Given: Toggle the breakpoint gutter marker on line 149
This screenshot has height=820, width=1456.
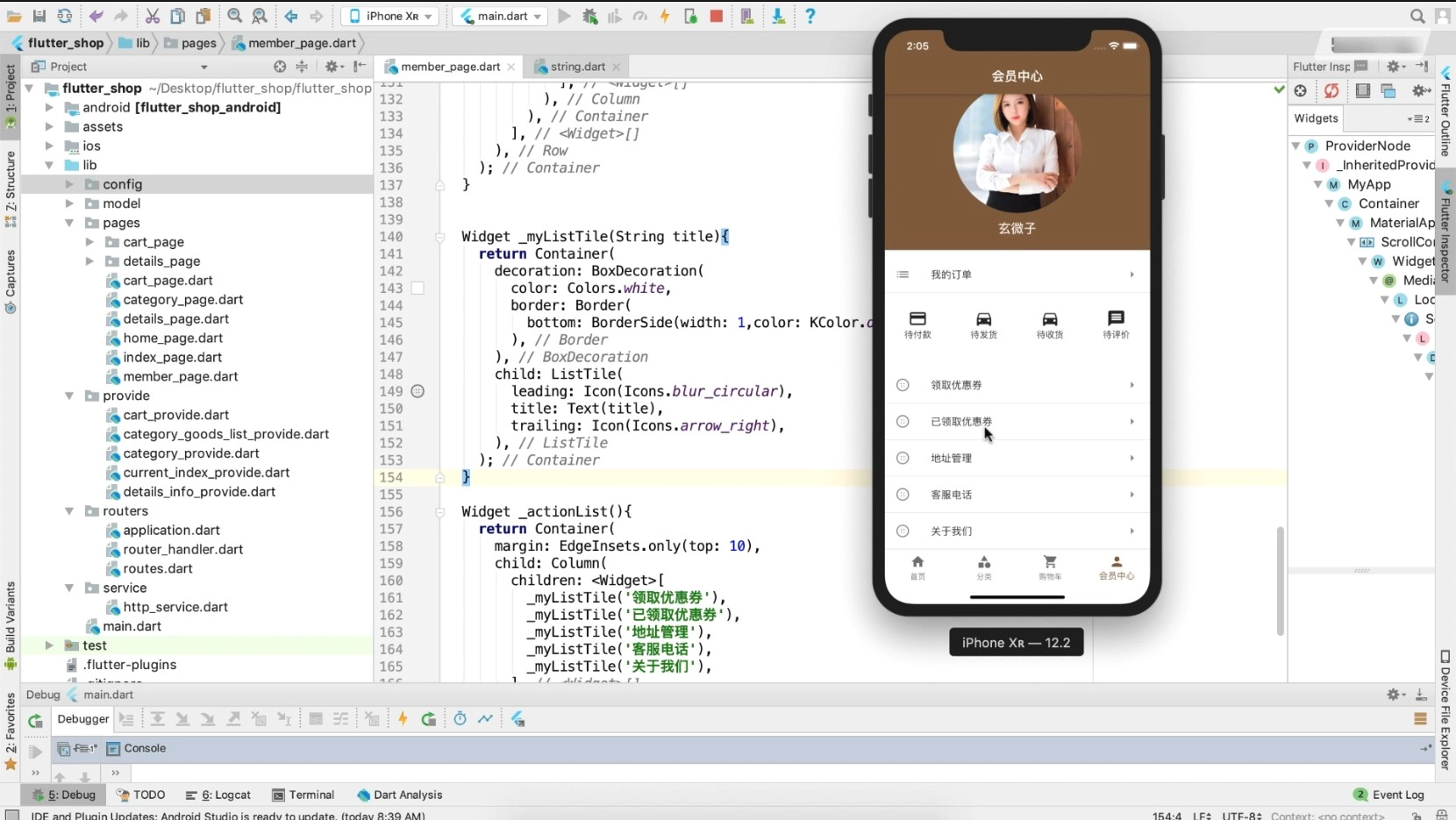Looking at the screenshot, I should [x=418, y=391].
